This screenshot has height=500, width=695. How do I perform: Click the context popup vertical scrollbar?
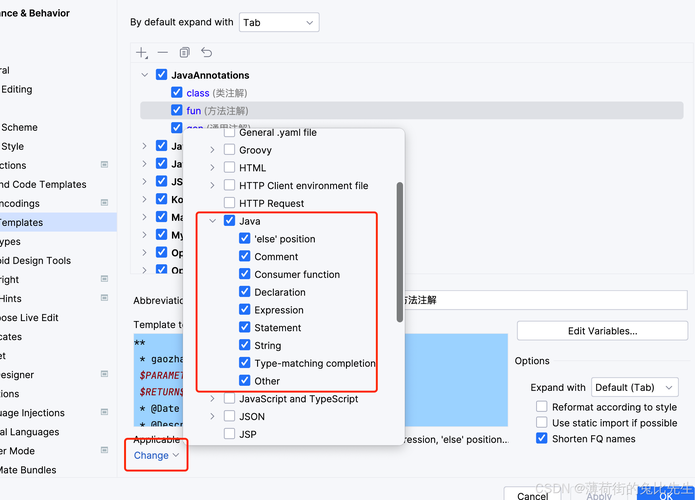[400, 250]
